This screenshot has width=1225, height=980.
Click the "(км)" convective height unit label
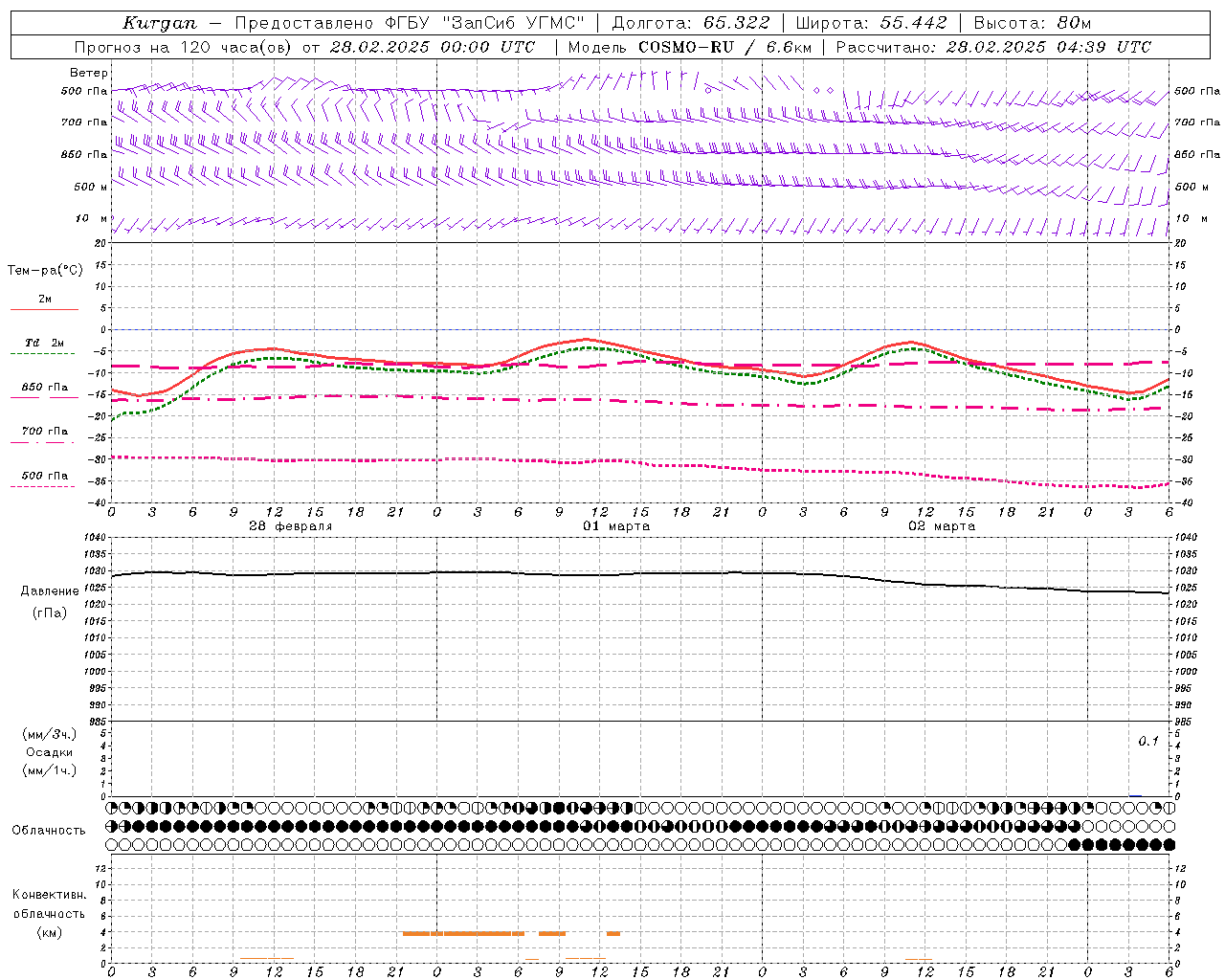pos(49,932)
